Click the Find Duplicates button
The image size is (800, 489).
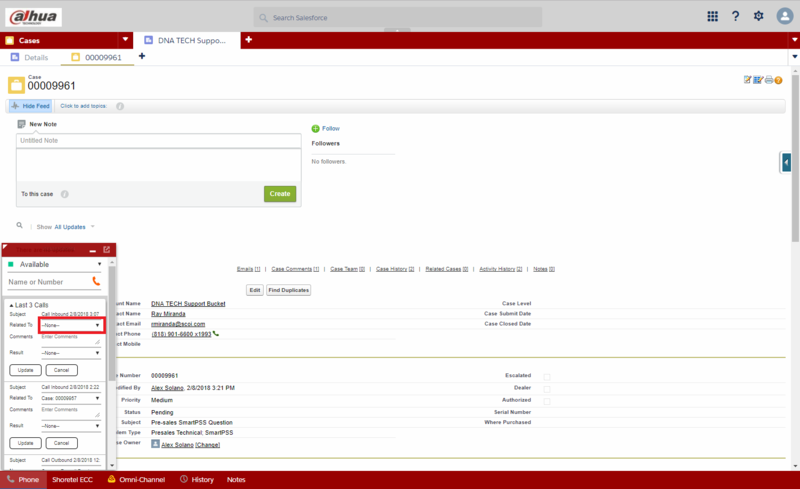point(288,290)
